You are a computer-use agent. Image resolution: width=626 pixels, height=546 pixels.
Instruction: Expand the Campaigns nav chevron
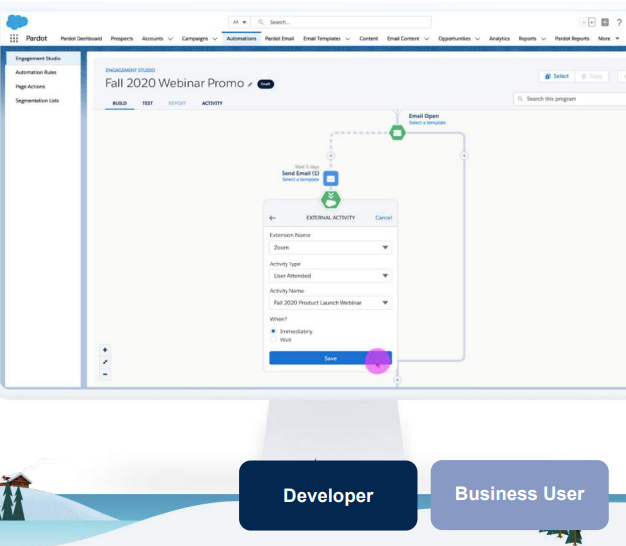point(215,39)
